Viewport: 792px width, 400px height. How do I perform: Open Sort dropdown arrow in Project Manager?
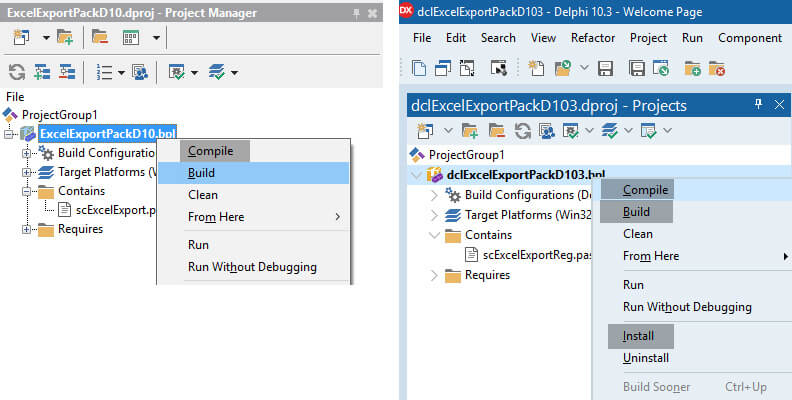[x=121, y=73]
